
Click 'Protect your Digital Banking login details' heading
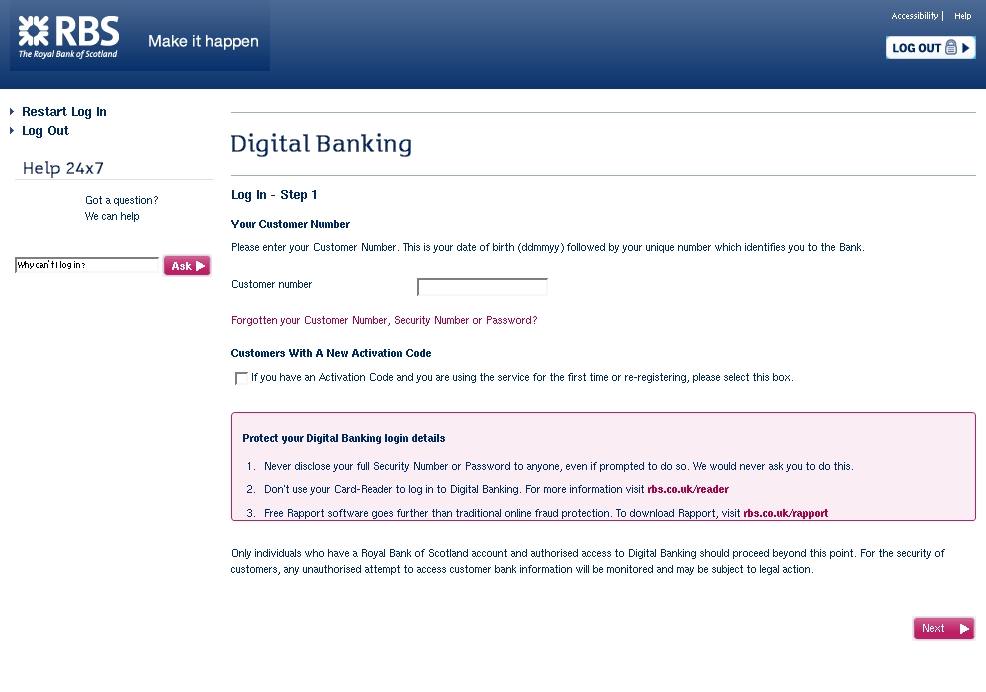343,438
